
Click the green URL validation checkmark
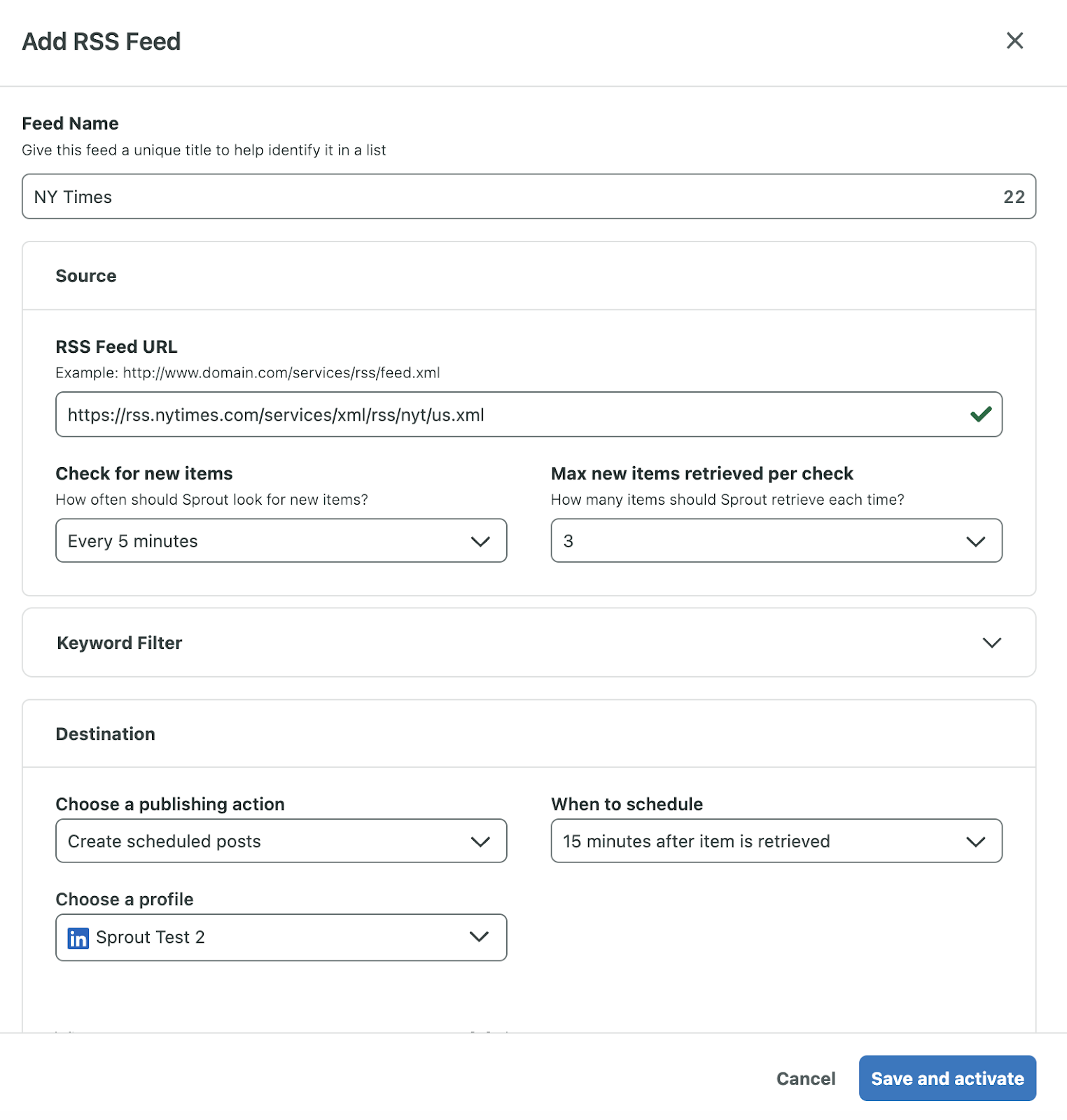pos(981,414)
